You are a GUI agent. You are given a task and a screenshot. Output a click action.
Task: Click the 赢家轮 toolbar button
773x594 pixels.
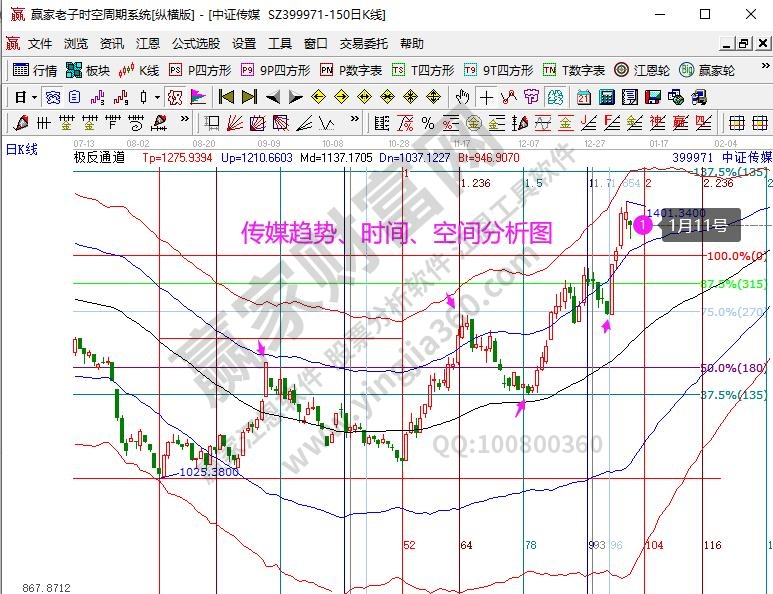tap(706, 70)
